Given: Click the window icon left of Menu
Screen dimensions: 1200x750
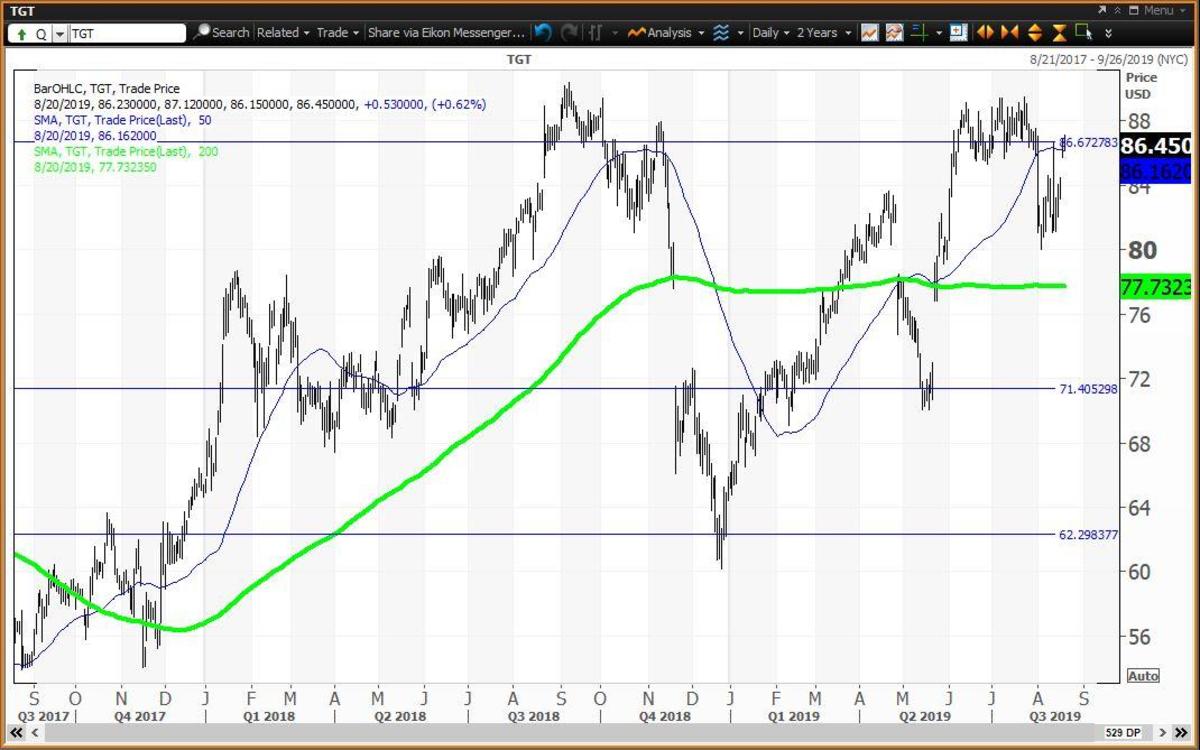Looking at the screenshot, I should tap(1134, 10).
